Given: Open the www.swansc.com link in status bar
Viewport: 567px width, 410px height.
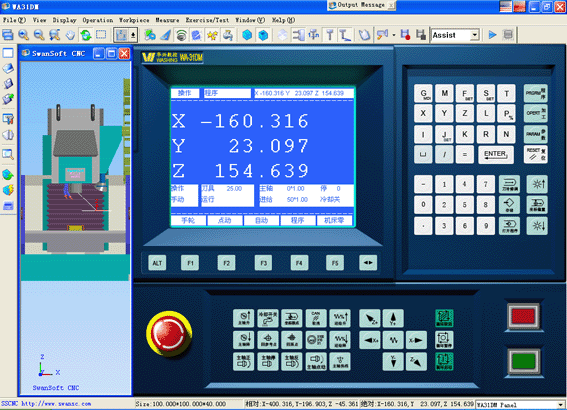Looking at the screenshot, I should (56, 404).
